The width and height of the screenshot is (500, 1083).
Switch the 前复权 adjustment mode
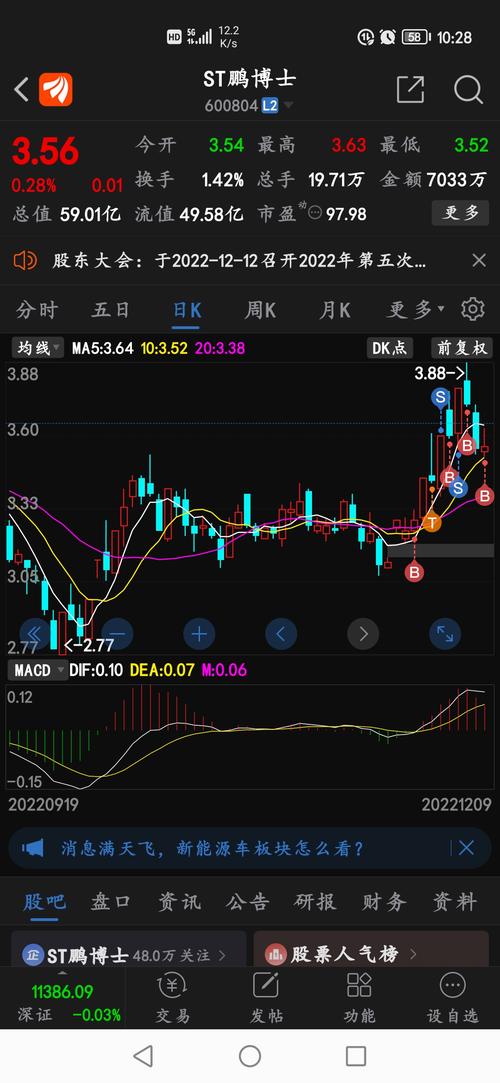click(x=461, y=347)
